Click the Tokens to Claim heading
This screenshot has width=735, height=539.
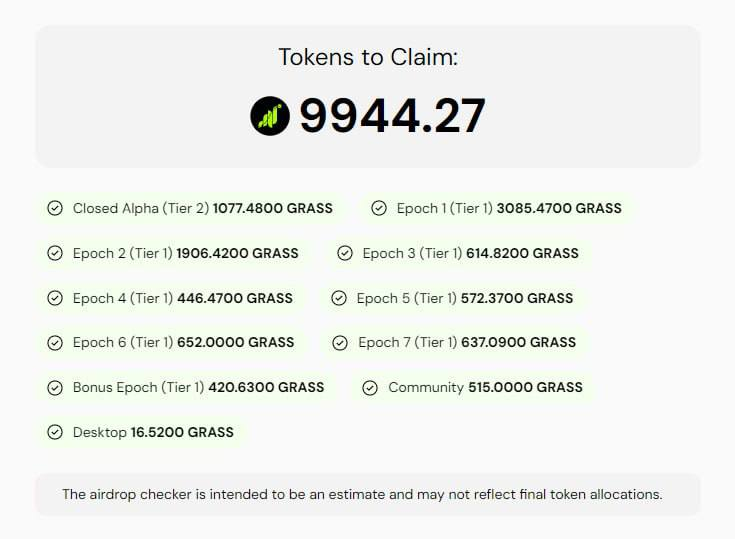[x=368, y=57]
